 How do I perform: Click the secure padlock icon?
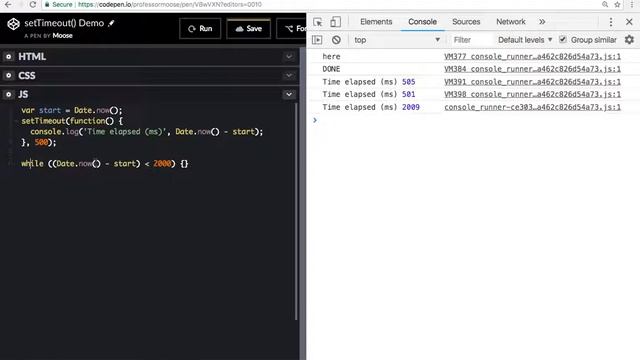pyautogui.click(x=47, y=4)
